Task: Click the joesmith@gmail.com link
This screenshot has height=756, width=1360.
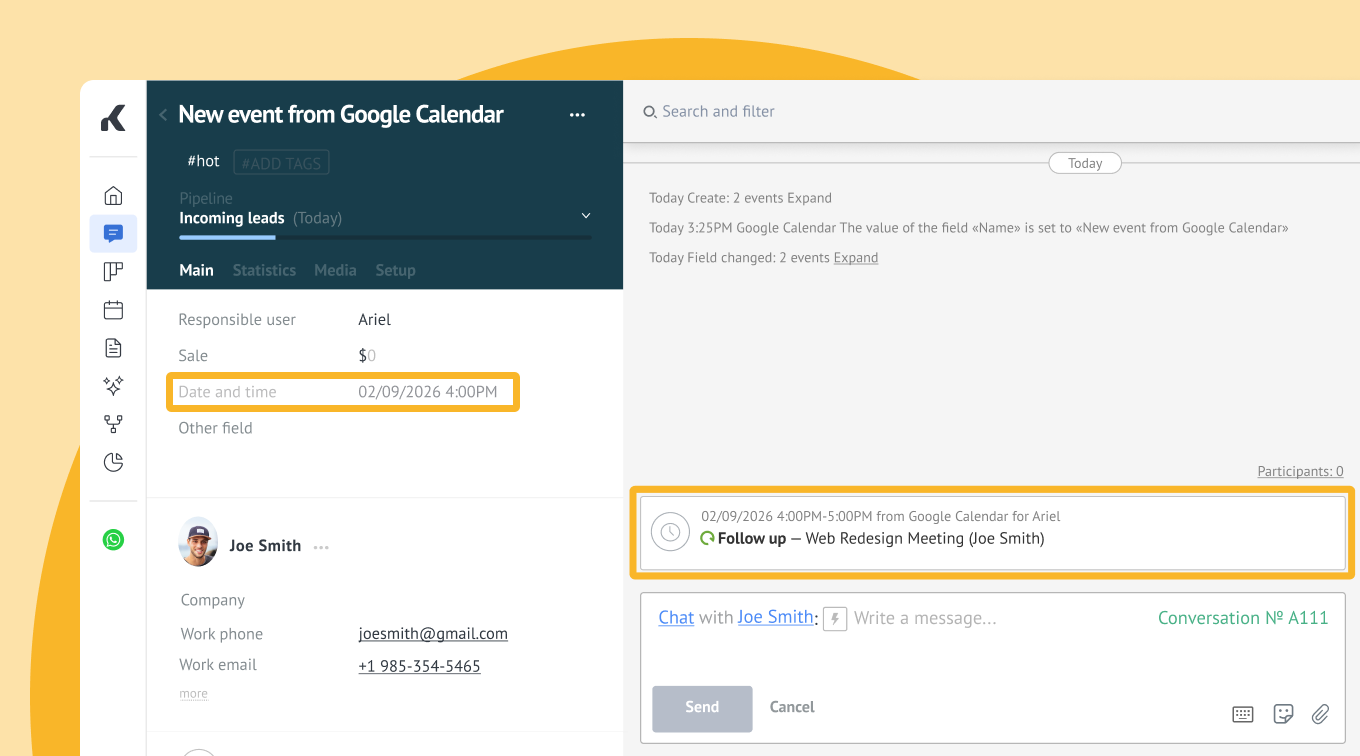Action: [x=433, y=634]
